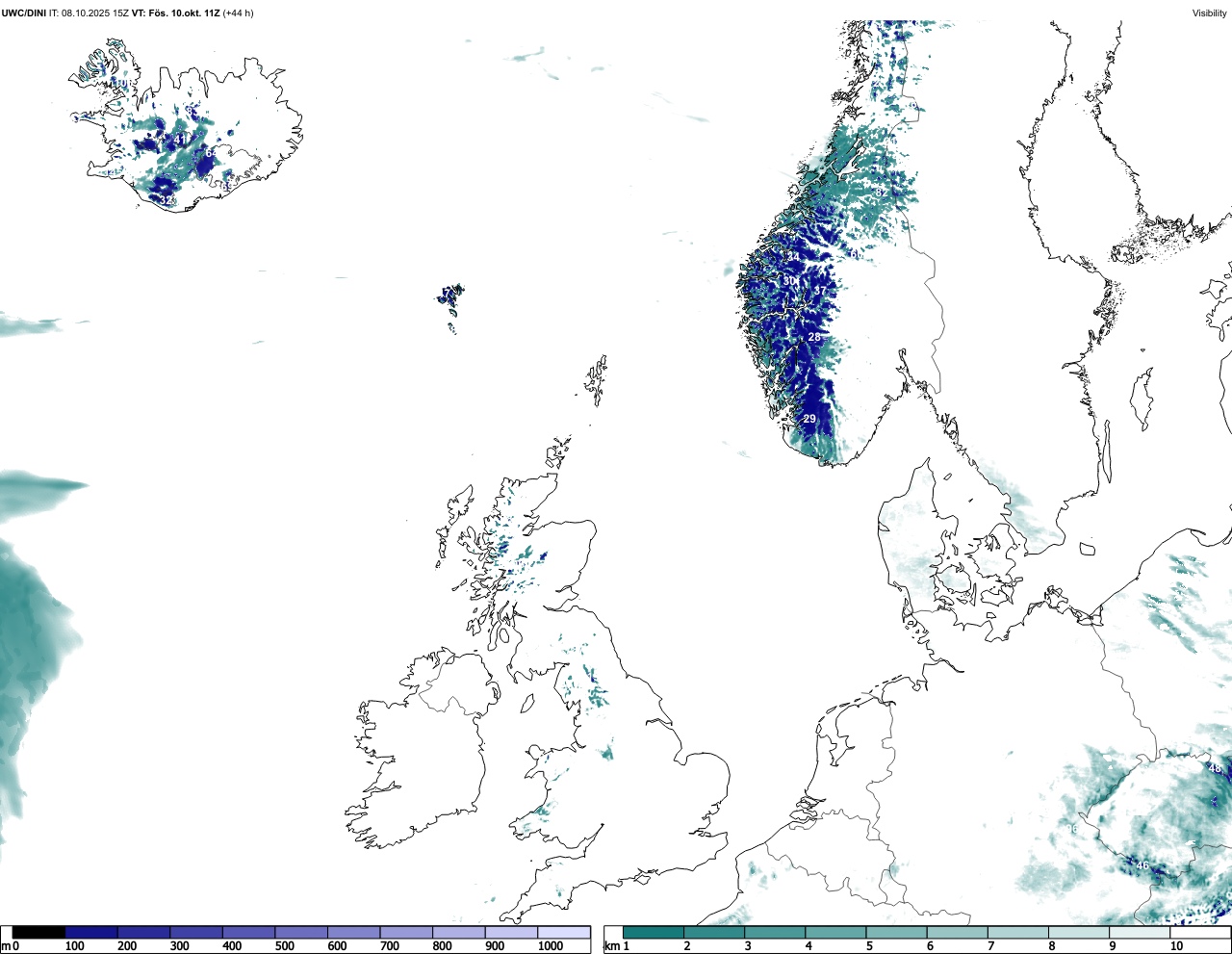Click the '5' tick on km scale
1232x954 pixels.
pyautogui.click(x=869, y=946)
